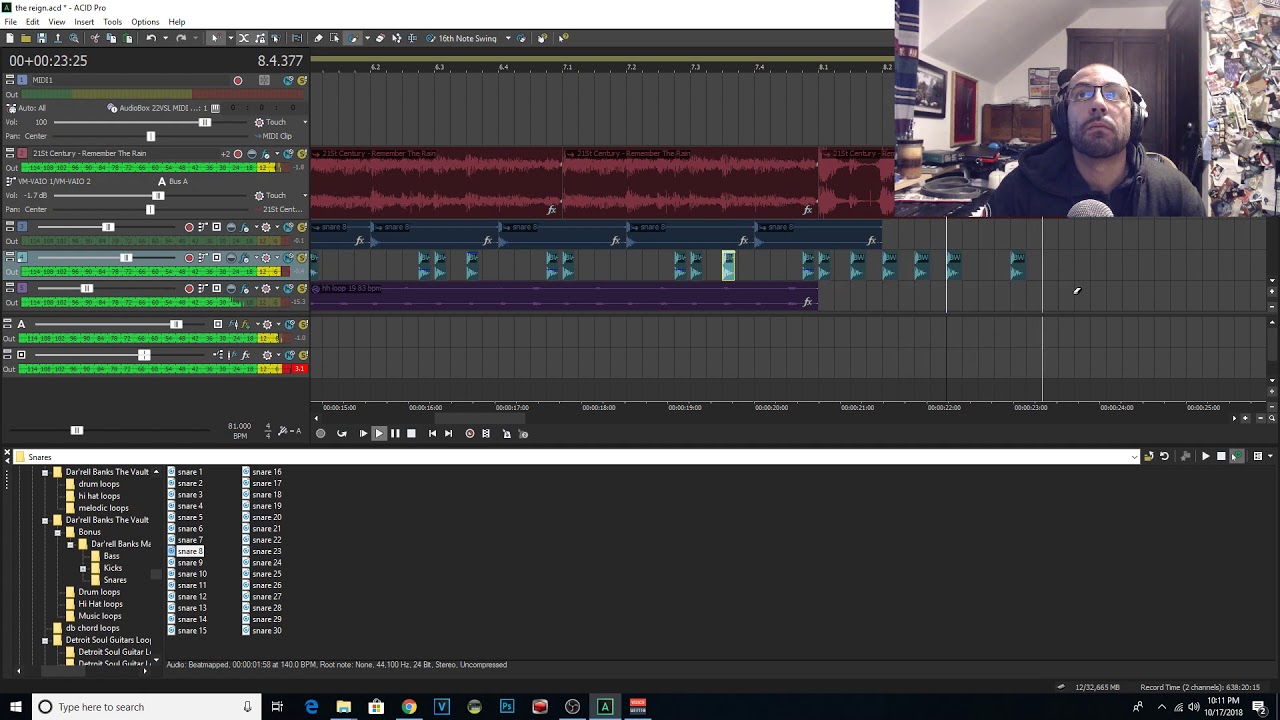Open the File menu
This screenshot has height=720, width=1280.
[10, 22]
